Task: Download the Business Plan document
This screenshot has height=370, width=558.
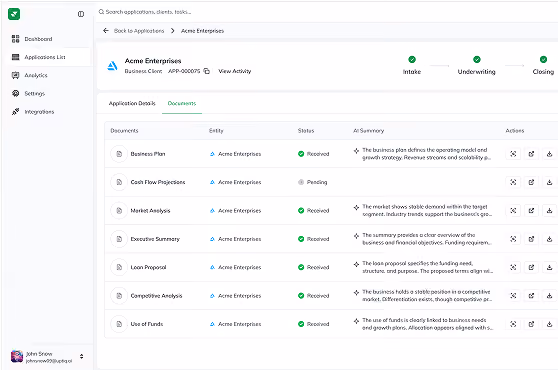Action: pyautogui.click(x=549, y=154)
